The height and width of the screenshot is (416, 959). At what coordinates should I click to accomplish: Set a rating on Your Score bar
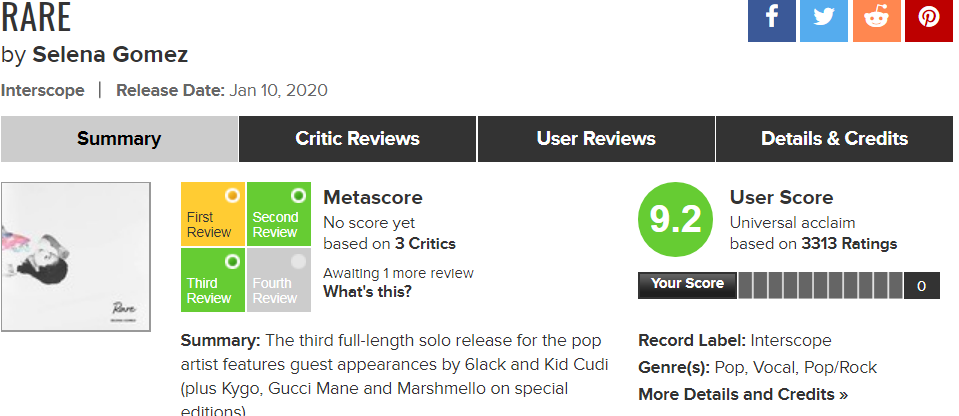820,286
